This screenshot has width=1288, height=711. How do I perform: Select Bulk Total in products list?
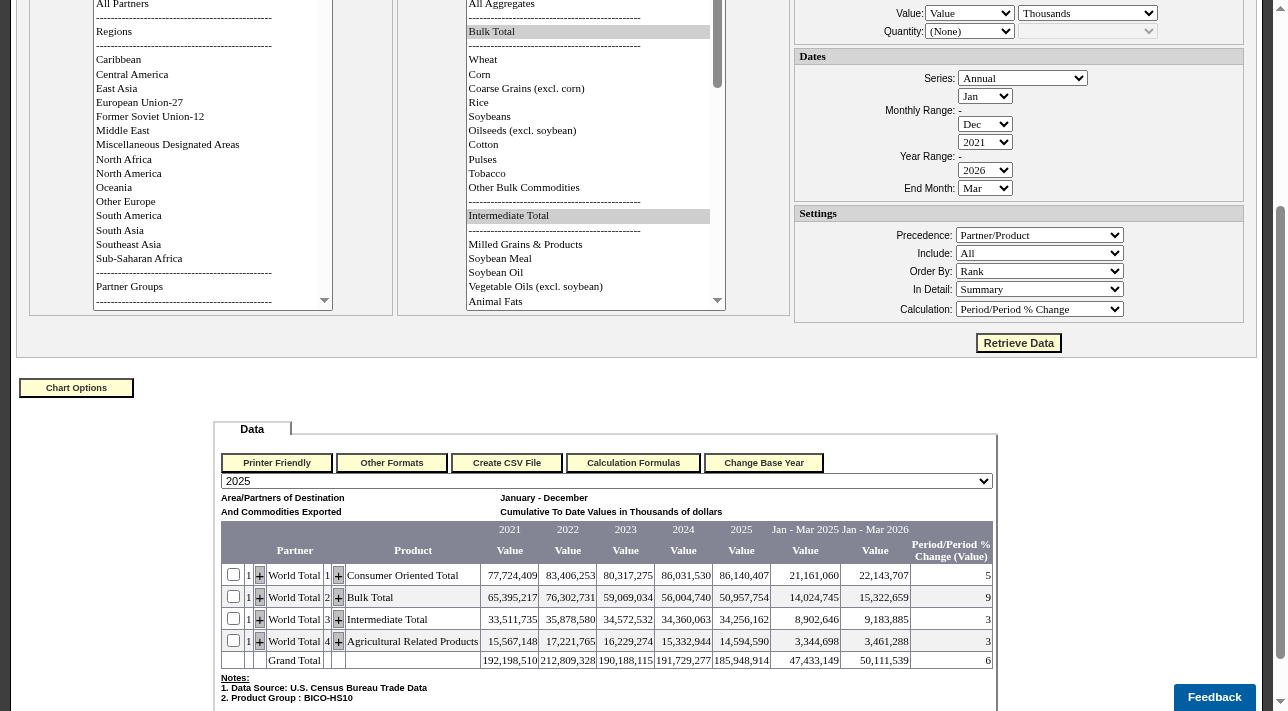point(589,32)
